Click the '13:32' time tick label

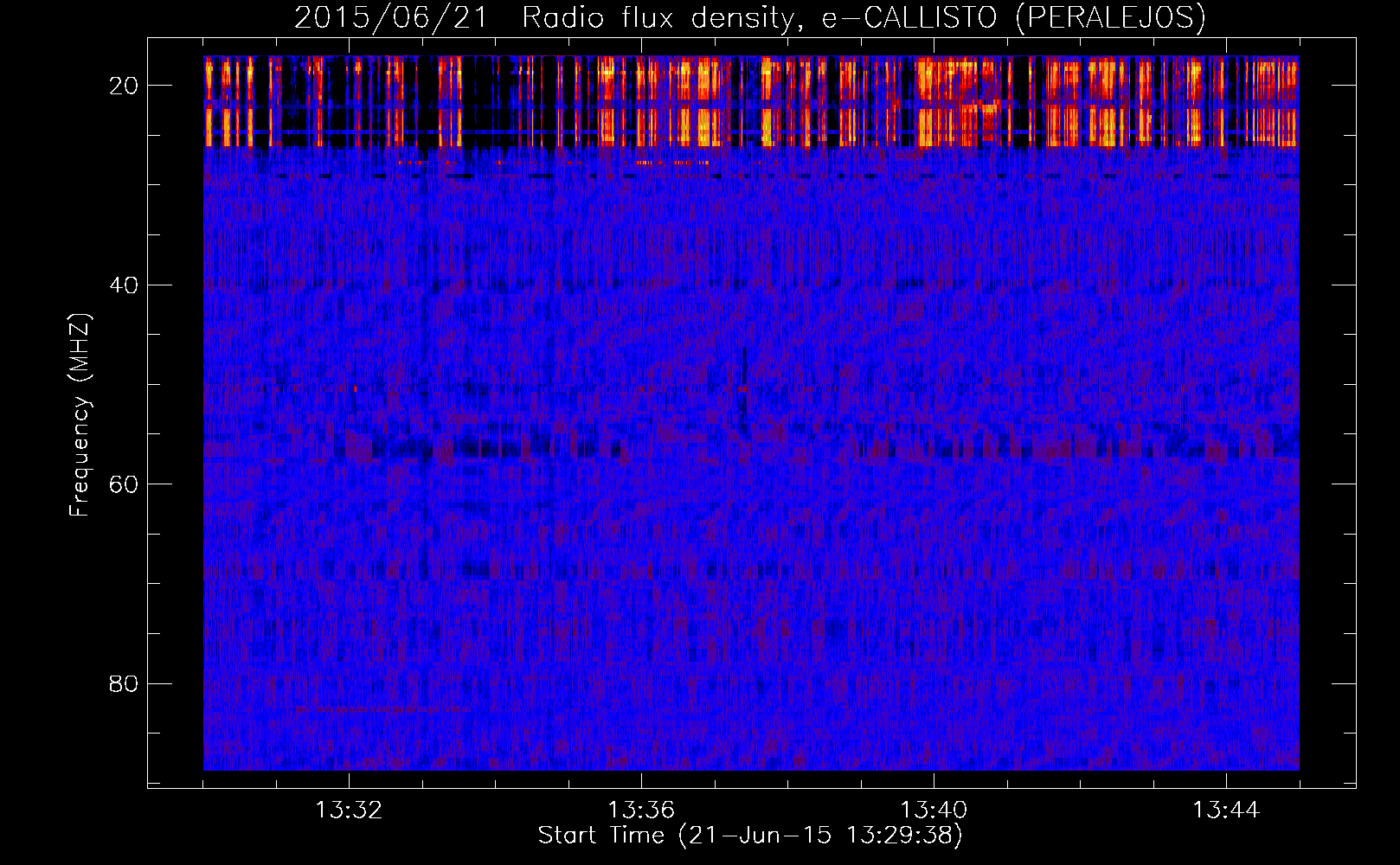(349, 811)
